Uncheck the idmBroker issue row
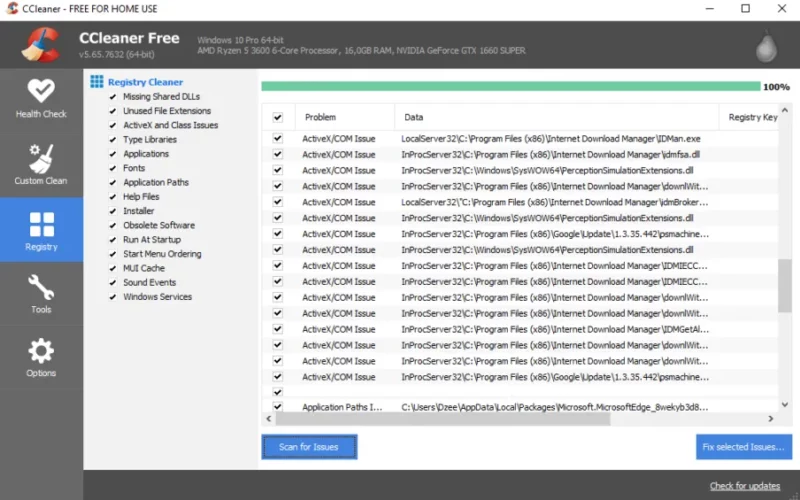 (x=278, y=202)
